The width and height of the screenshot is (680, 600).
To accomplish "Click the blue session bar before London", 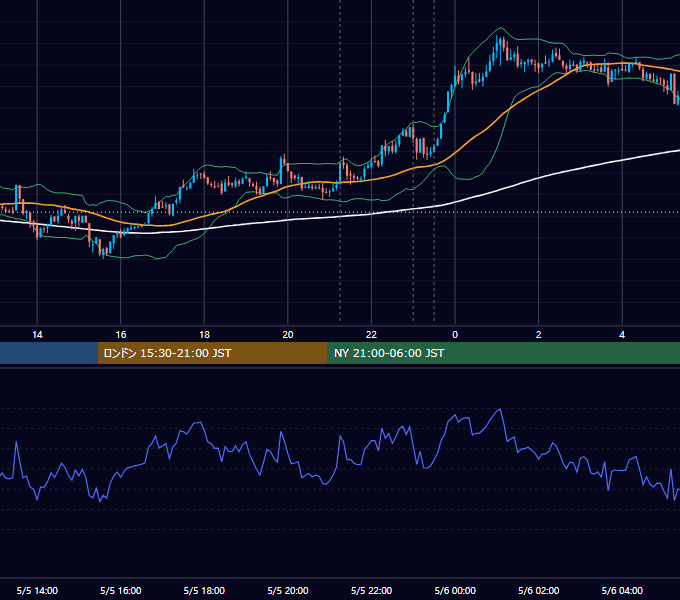I will click(x=49, y=353).
